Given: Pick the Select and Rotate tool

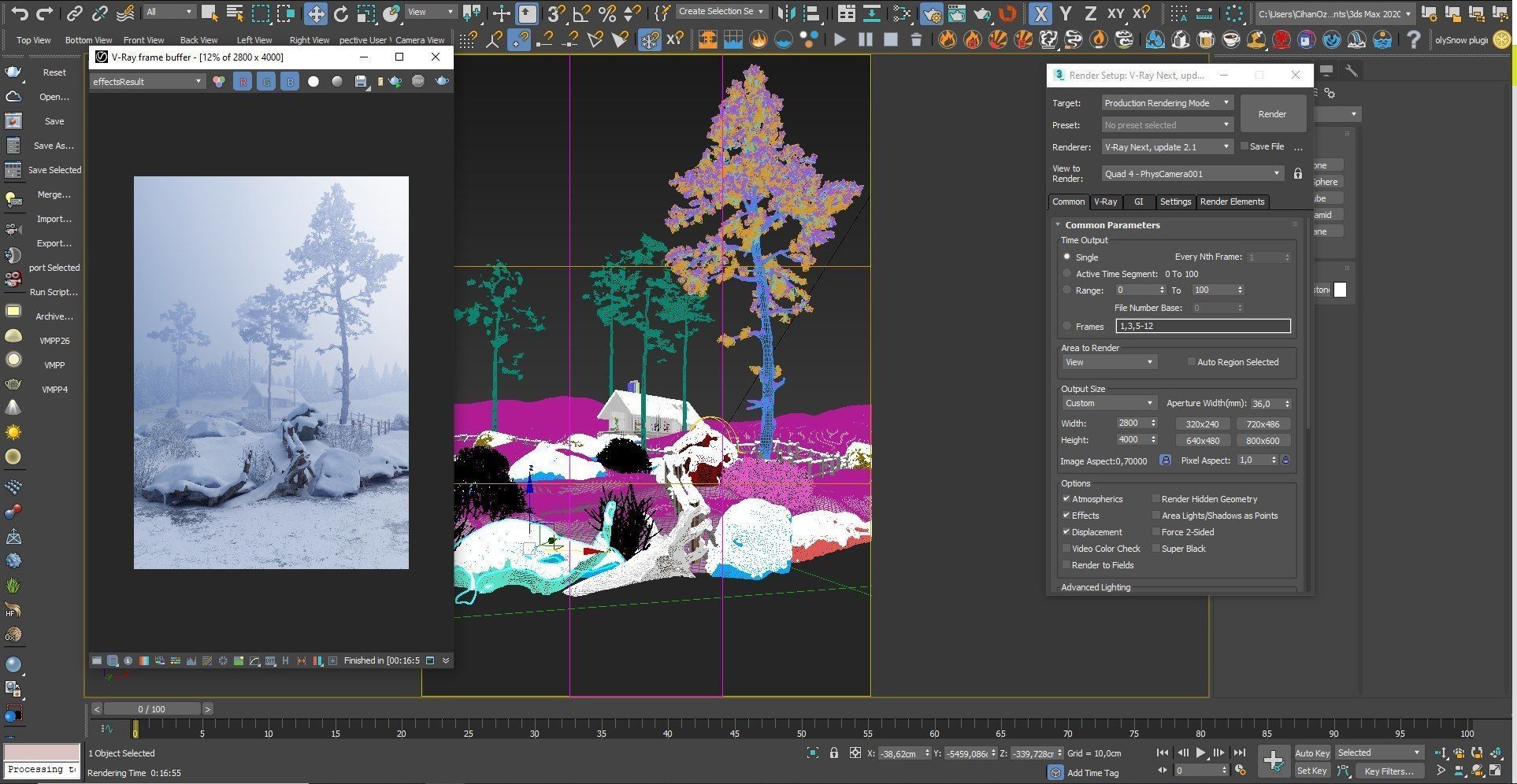Looking at the screenshot, I should click(341, 13).
